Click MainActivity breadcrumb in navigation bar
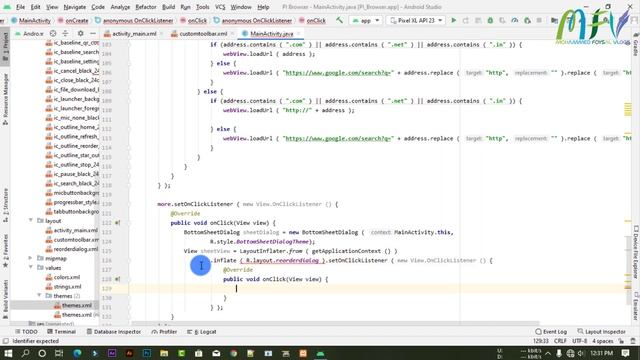The width and height of the screenshot is (640, 360). pyautogui.click(x=31, y=20)
